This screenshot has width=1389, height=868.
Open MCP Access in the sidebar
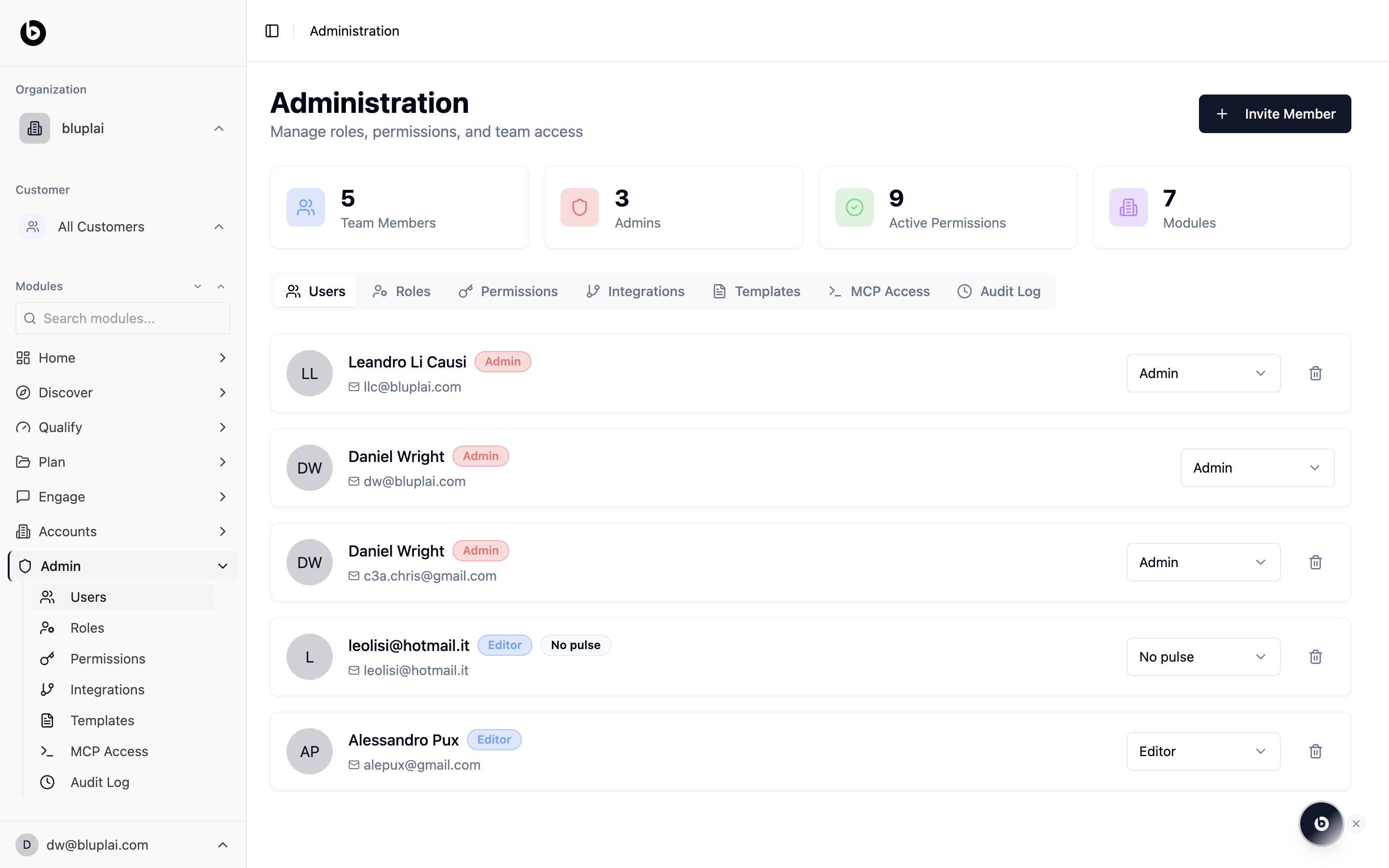click(109, 751)
